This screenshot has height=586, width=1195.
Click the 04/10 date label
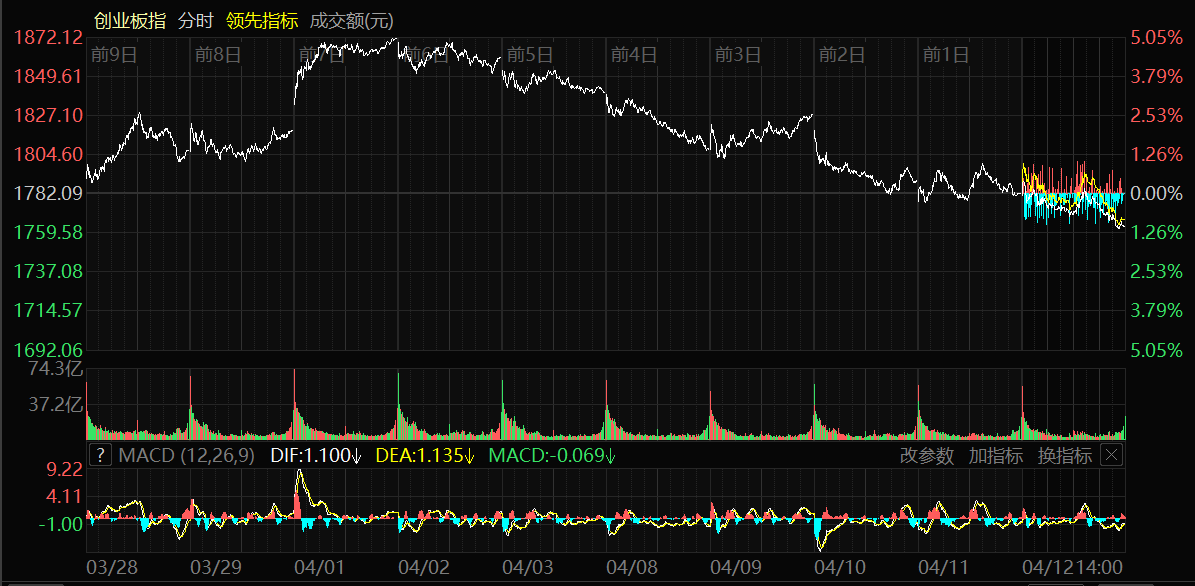coord(840,568)
